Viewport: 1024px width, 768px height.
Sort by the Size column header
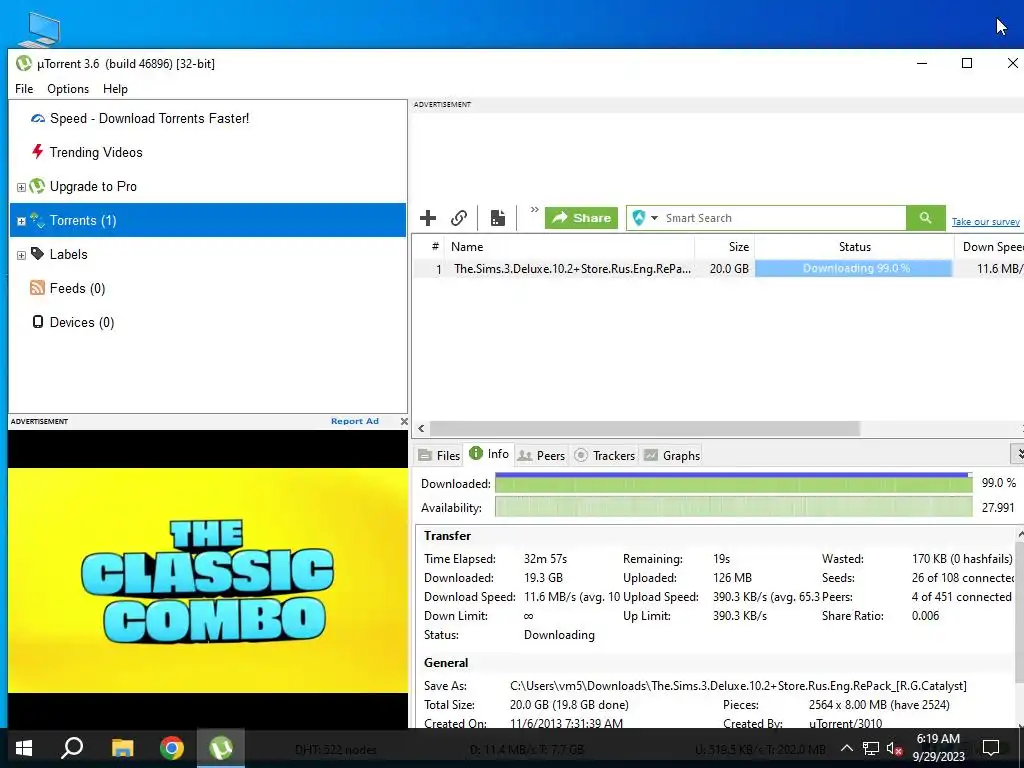725,247
